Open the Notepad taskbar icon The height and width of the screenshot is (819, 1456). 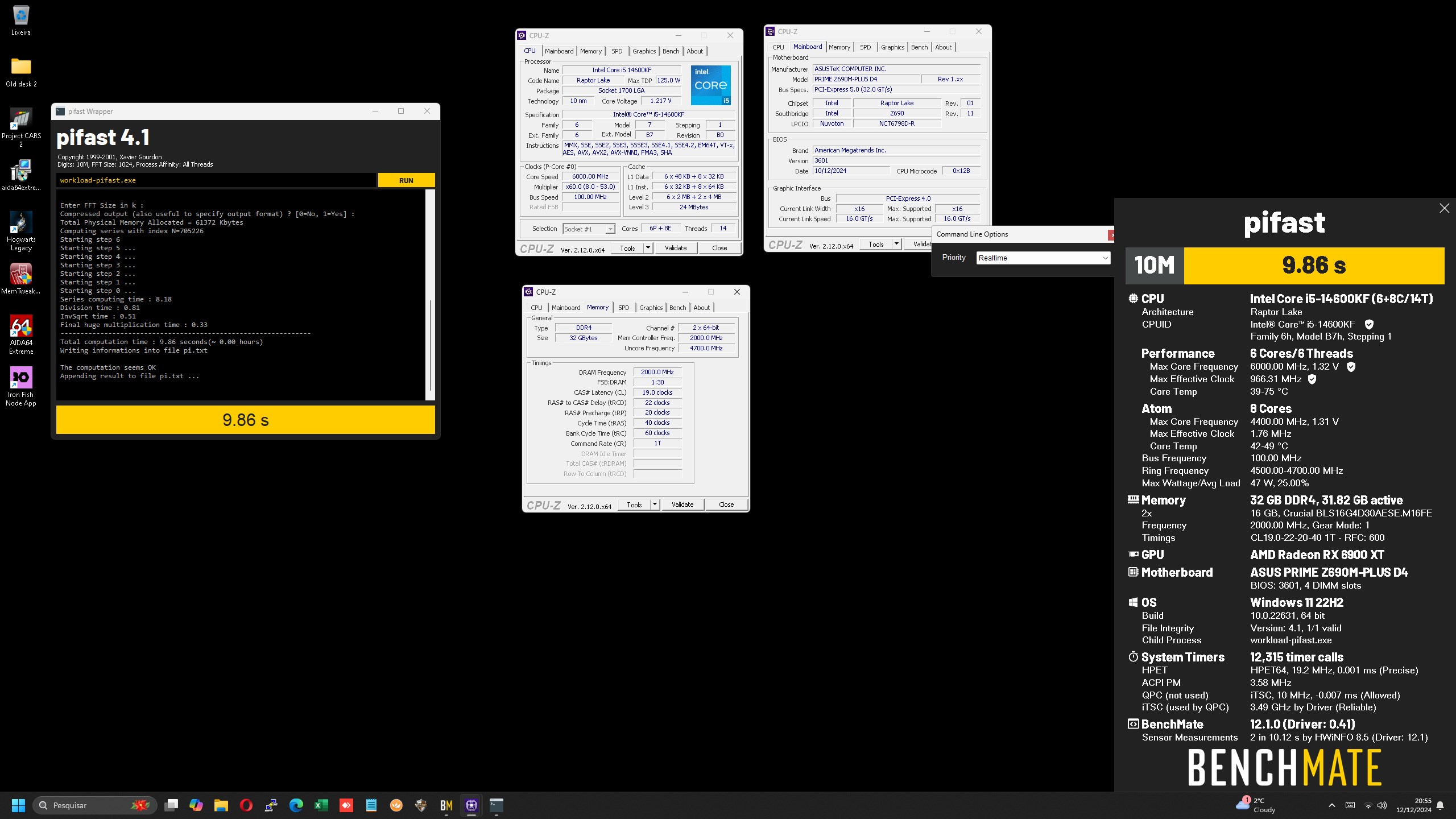371,805
